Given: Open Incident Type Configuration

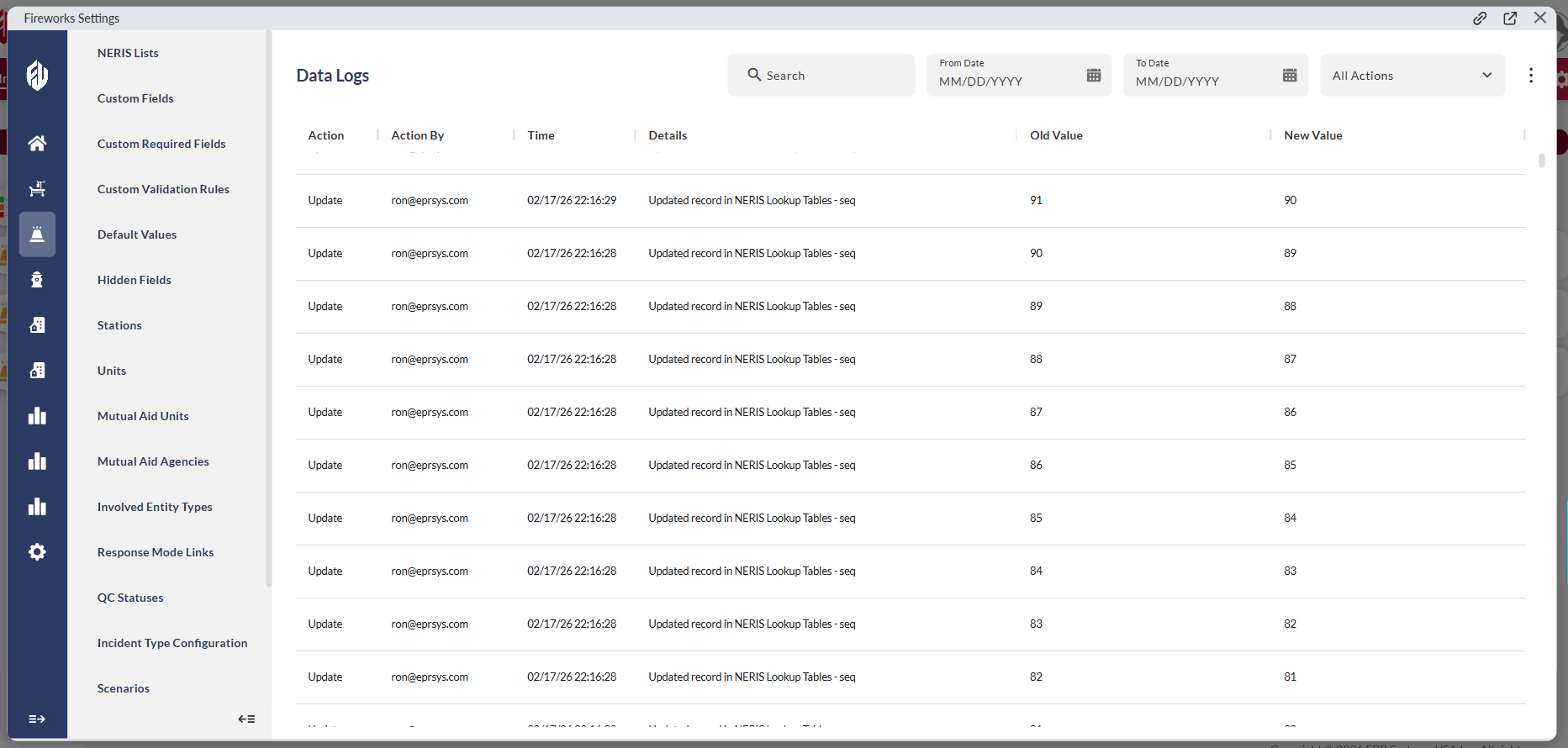Looking at the screenshot, I should click(x=172, y=643).
